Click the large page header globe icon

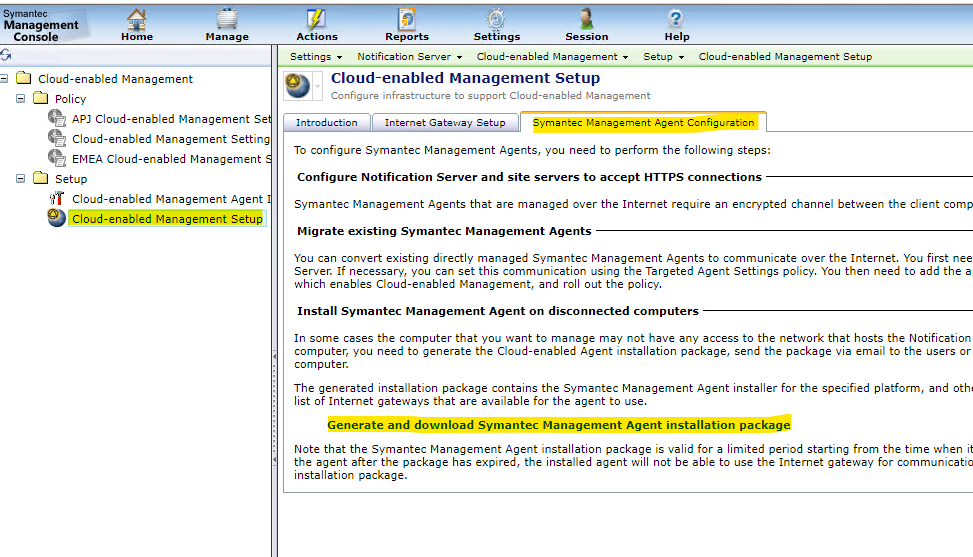point(297,86)
